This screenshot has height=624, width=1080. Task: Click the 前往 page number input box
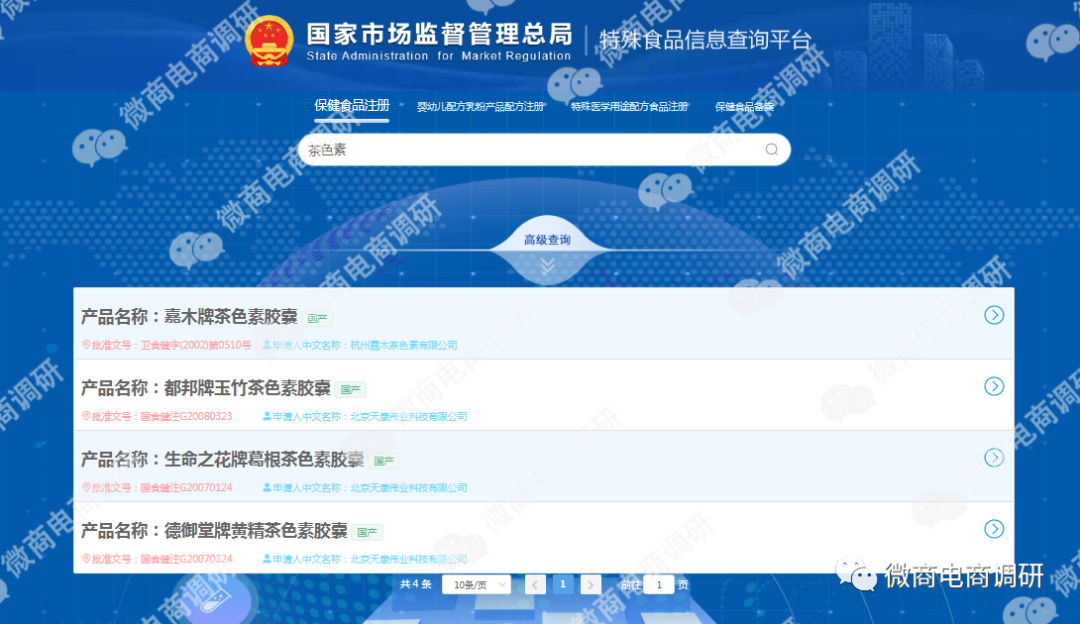coord(658,584)
